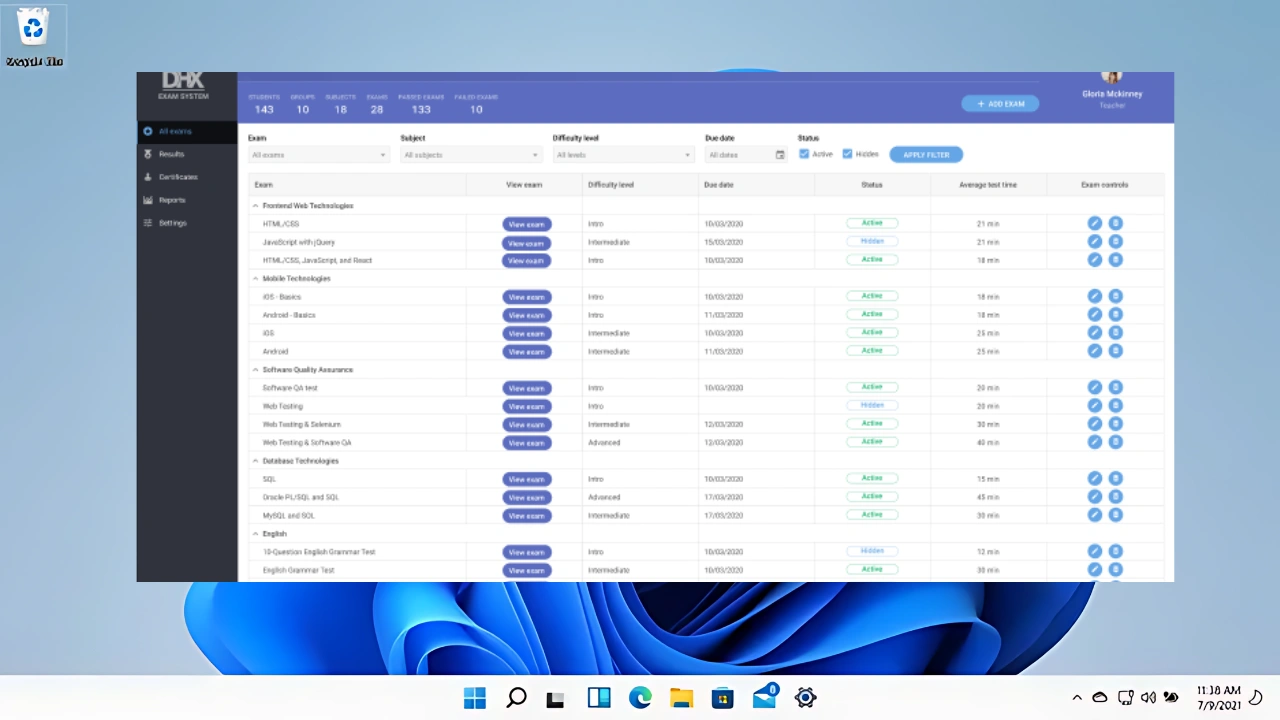View exam for Android - Basics
Screen dimensions: 1280x720
527,315
